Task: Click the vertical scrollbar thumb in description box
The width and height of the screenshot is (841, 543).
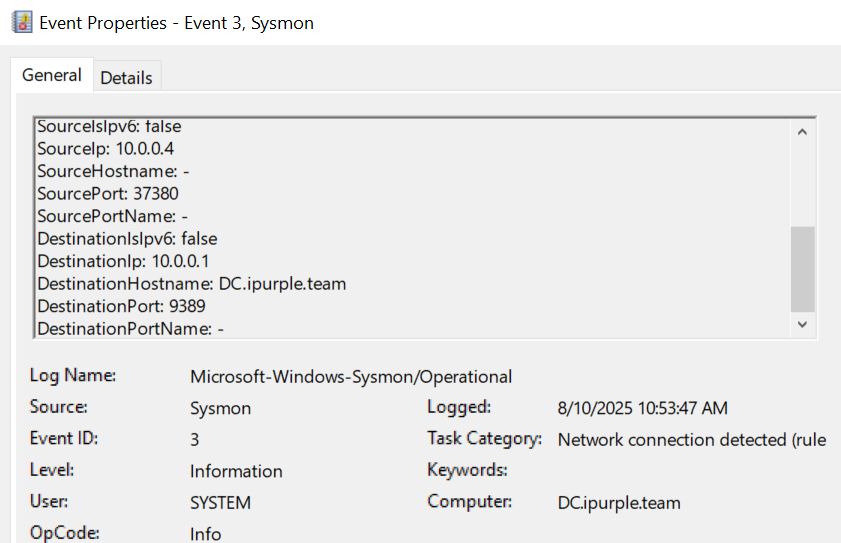Action: 802,268
